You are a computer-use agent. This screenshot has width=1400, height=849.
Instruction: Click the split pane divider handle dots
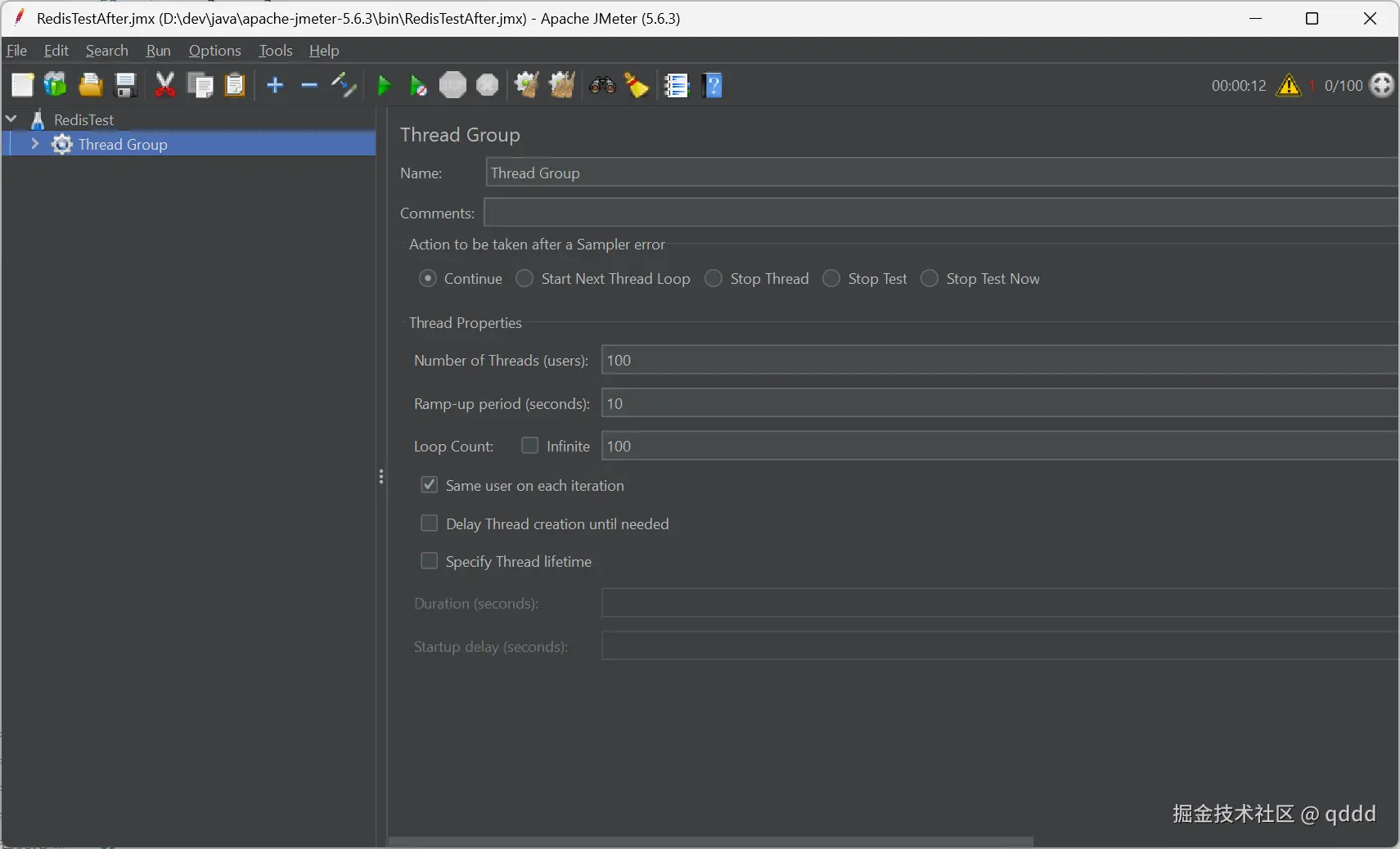381,477
